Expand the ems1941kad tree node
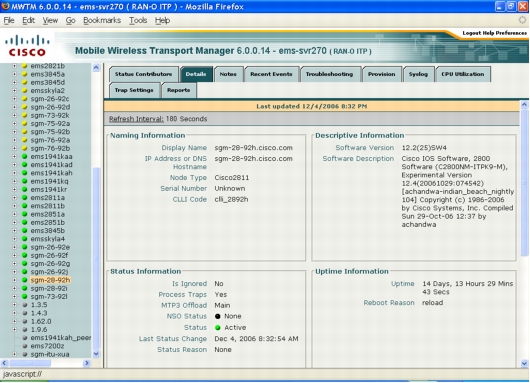Viewport: 530px width, 383px height. point(14,165)
